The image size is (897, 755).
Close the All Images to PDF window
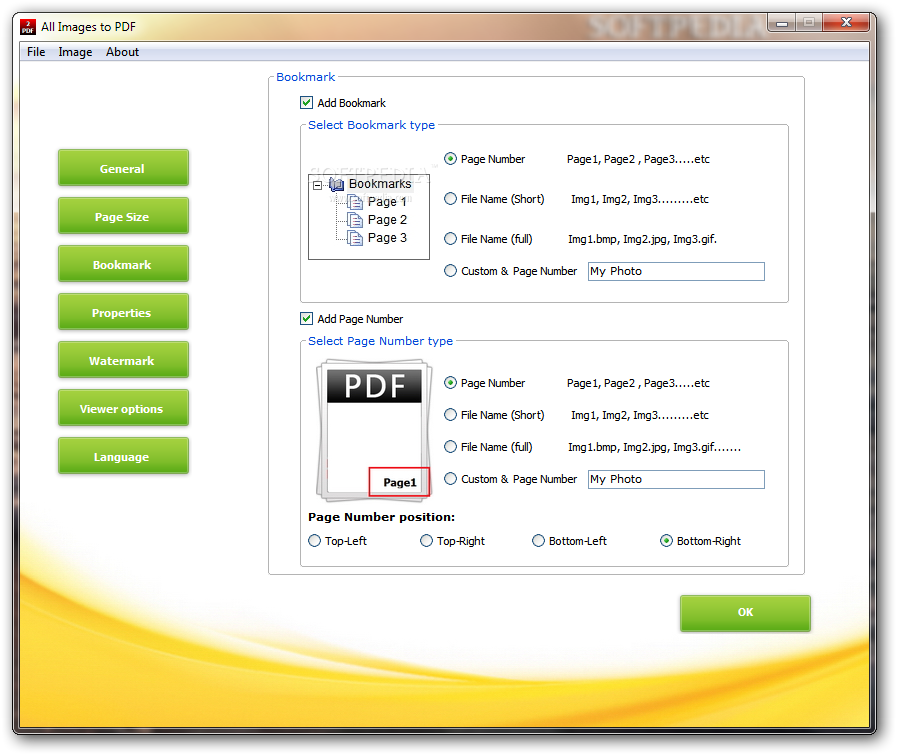846,22
